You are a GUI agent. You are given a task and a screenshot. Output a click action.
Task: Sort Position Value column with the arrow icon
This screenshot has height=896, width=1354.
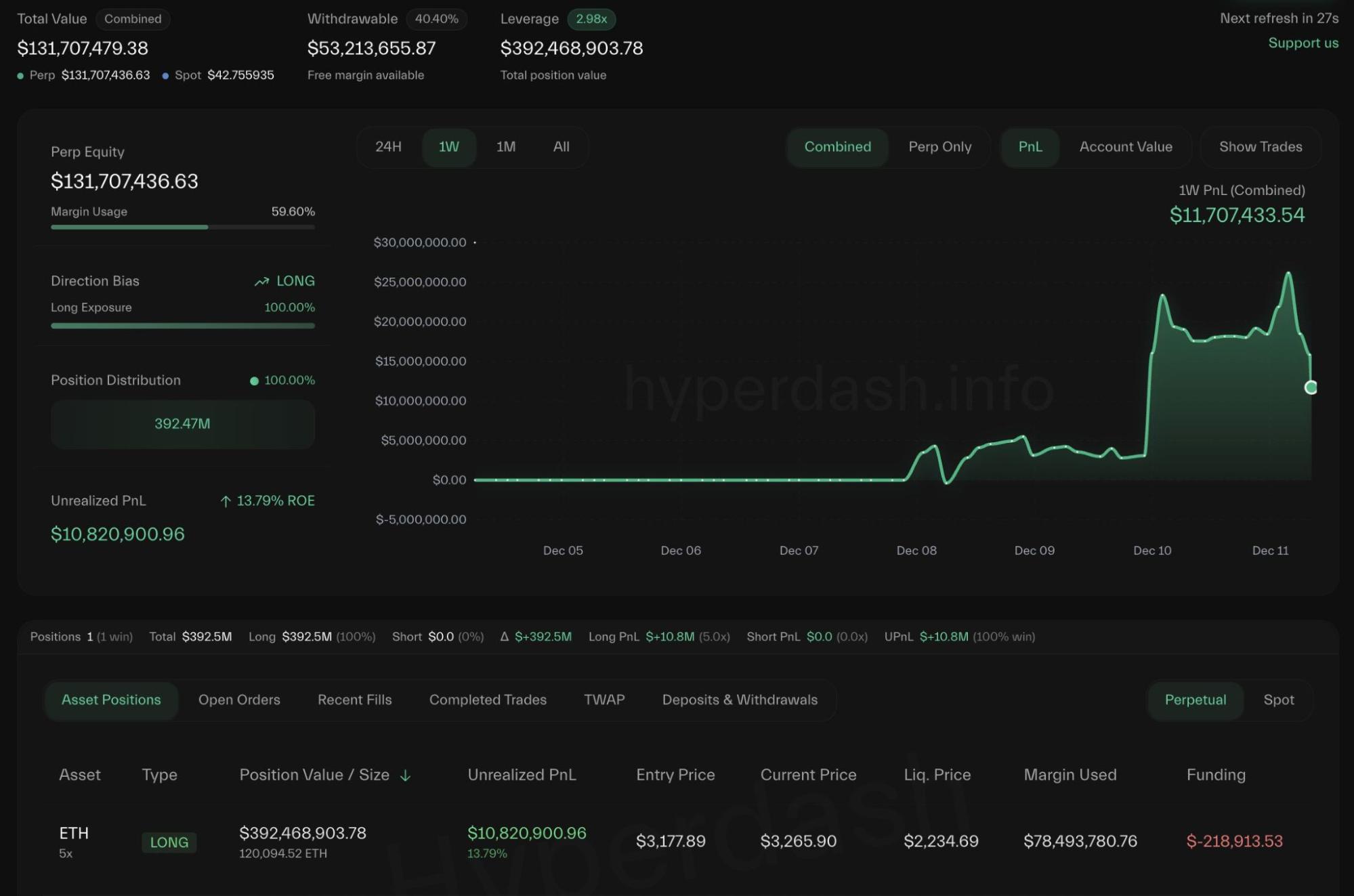pos(405,775)
